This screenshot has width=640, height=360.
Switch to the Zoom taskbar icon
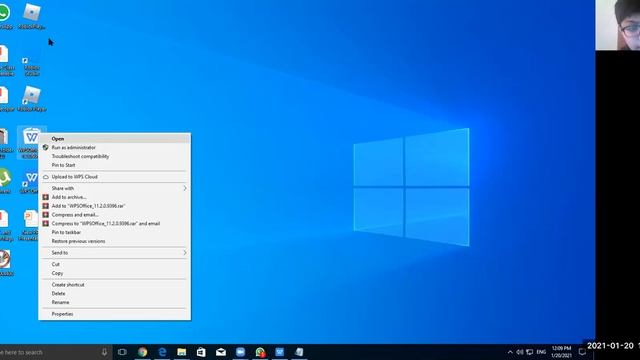pyautogui.click(x=240, y=352)
